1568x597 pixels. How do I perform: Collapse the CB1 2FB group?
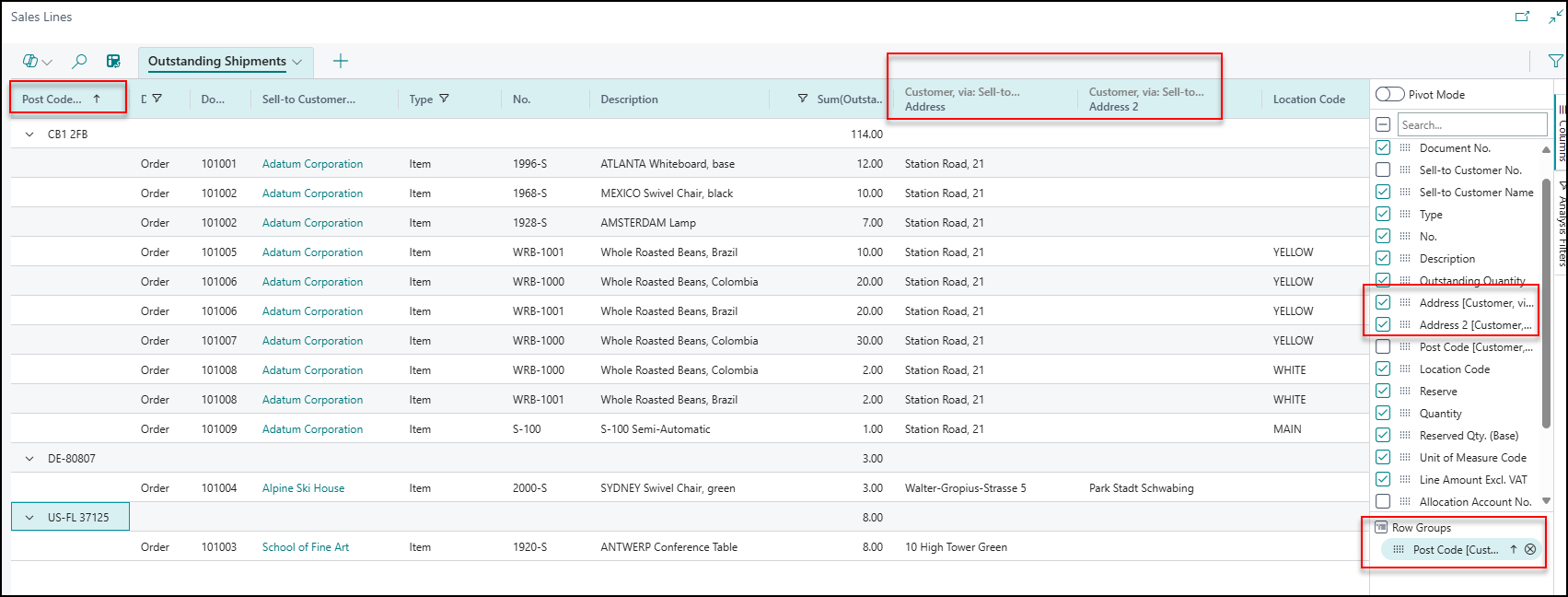tap(29, 134)
